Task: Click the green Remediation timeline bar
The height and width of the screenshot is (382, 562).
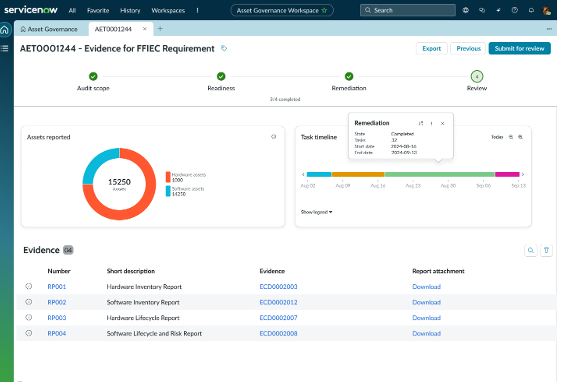Action: pyautogui.click(x=439, y=175)
